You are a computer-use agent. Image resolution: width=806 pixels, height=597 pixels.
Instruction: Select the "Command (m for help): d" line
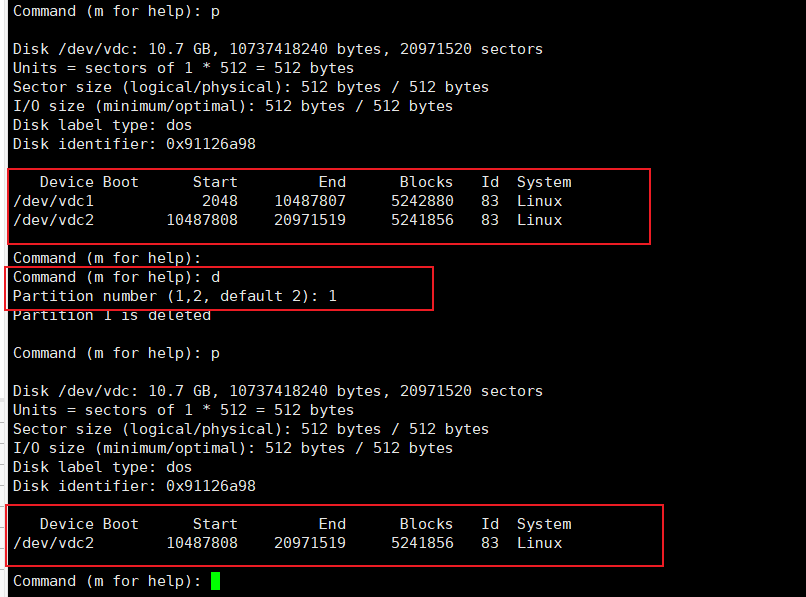[117, 278]
